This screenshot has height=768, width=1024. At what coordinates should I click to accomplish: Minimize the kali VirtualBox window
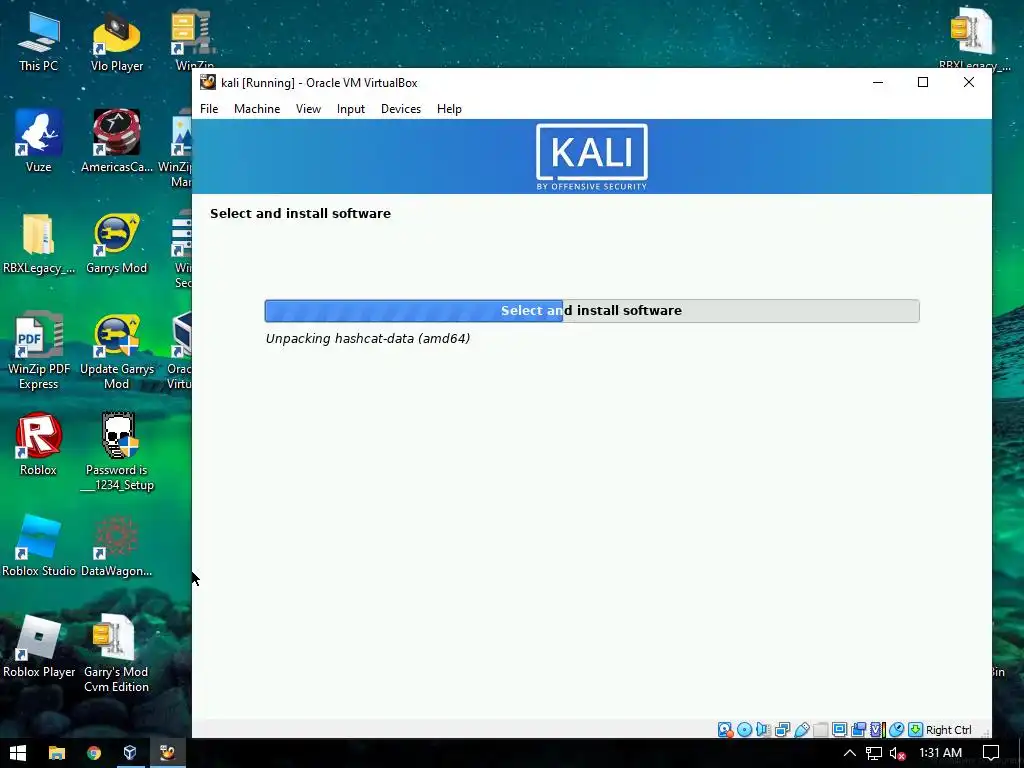click(x=878, y=82)
